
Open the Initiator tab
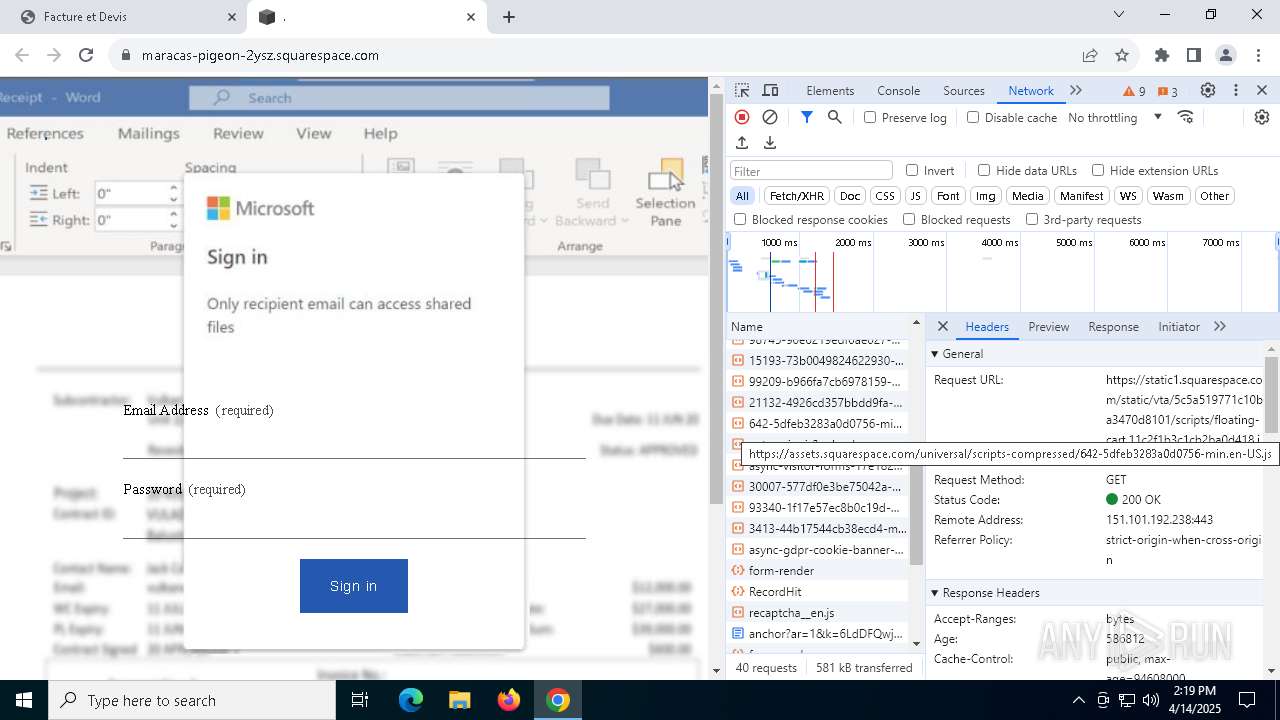point(1179,327)
